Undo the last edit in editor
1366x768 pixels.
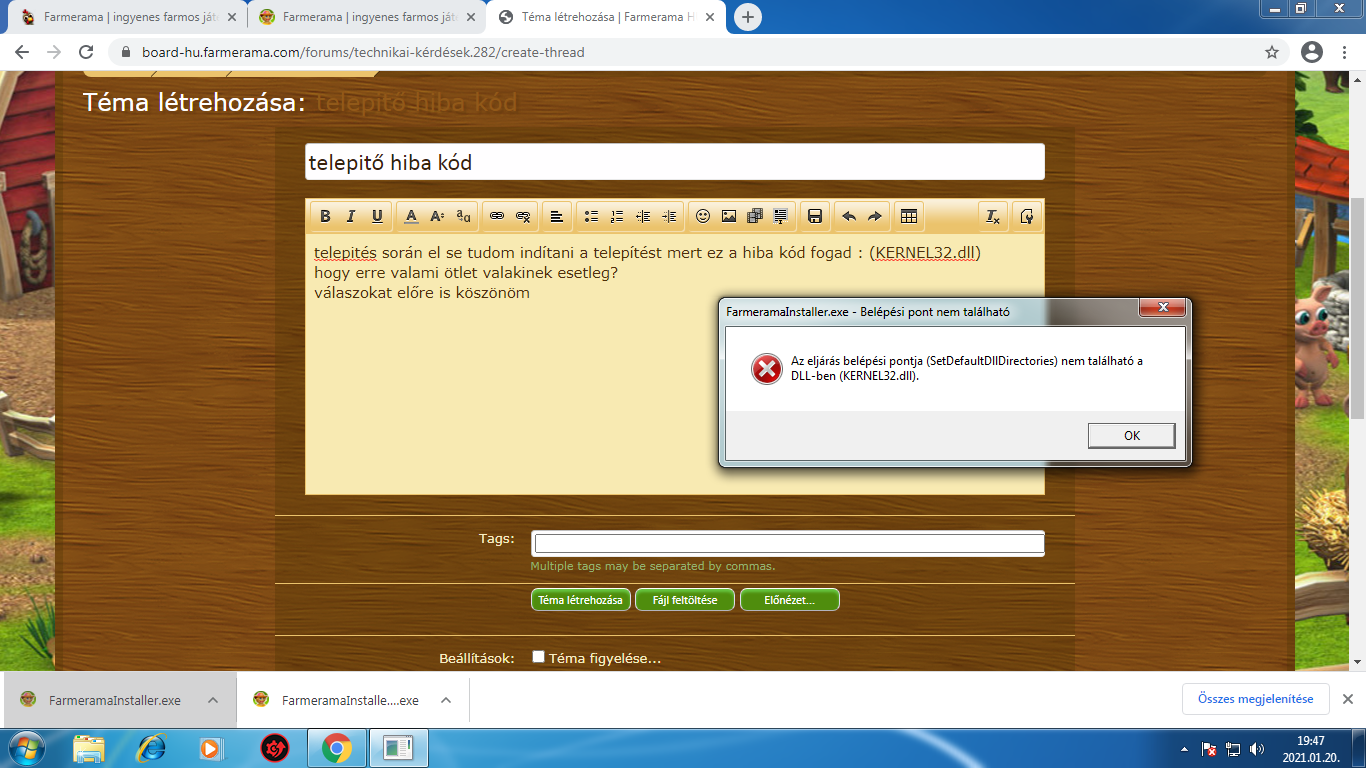tap(849, 216)
